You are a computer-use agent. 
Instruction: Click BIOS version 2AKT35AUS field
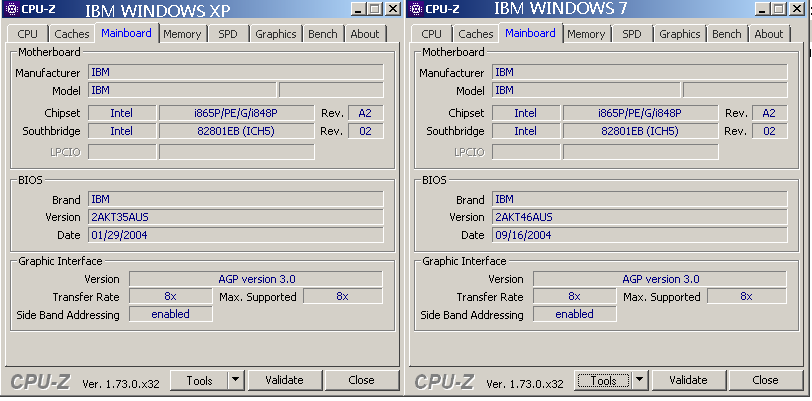click(236, 217)
